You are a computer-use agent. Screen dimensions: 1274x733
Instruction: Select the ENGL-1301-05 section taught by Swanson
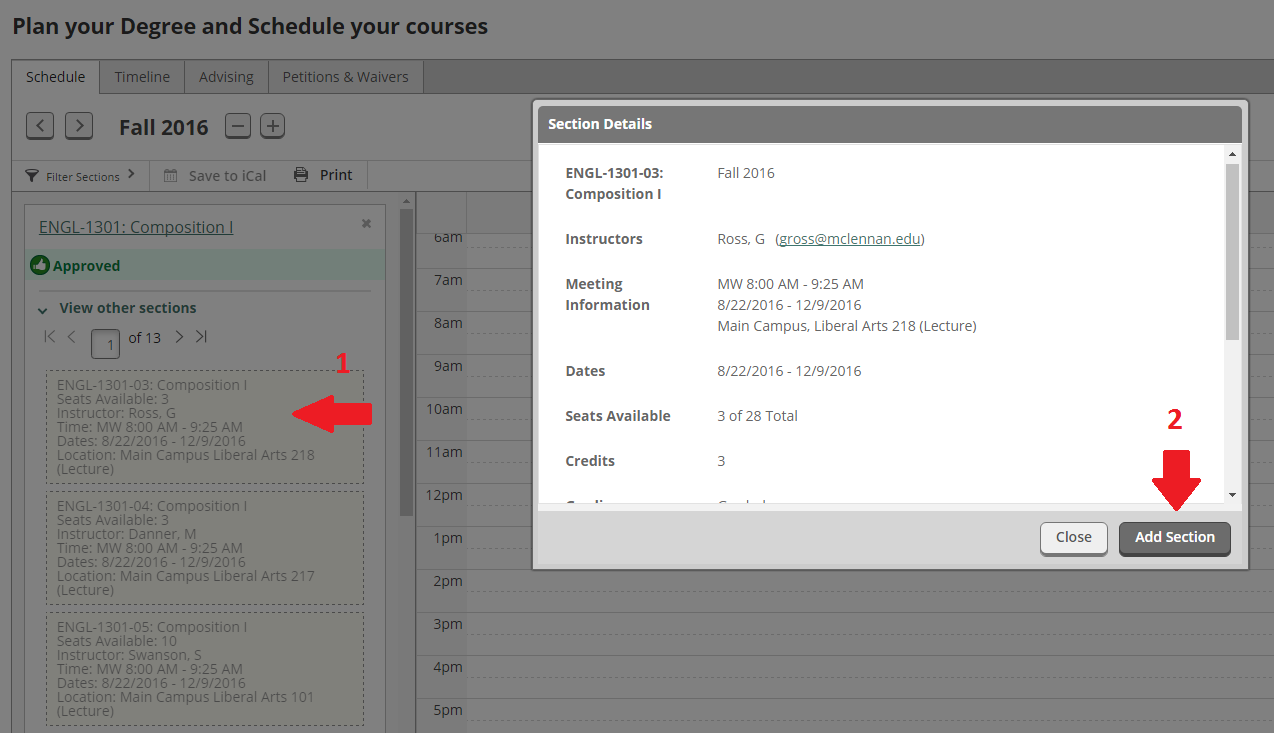(x=204, y=668)
